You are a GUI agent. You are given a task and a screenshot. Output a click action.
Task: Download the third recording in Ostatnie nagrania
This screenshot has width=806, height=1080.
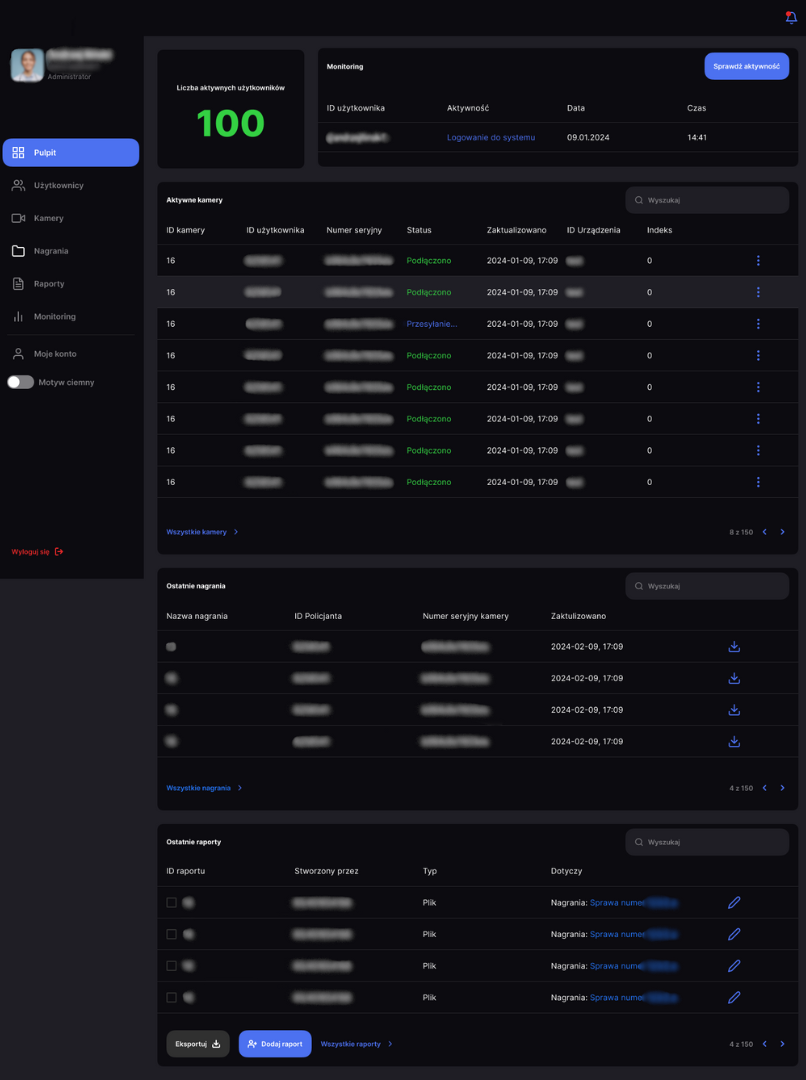tap(734, 710)
